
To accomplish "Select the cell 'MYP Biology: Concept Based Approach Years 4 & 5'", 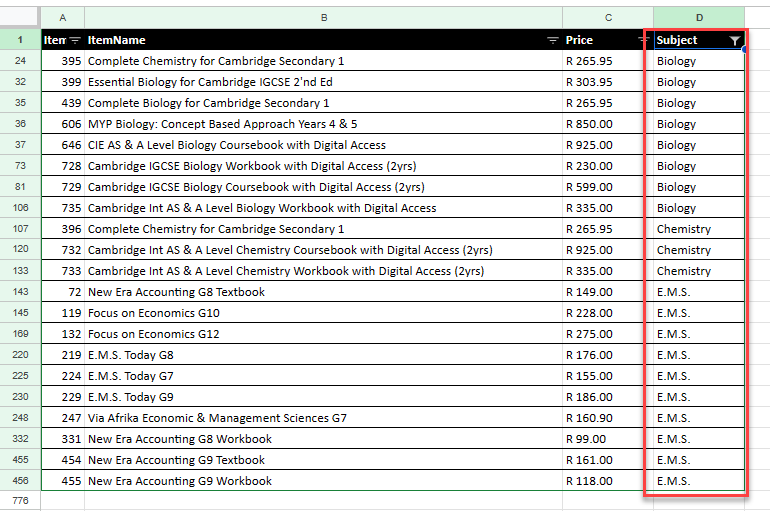I will pyautogui.click(x=222, y=124).
